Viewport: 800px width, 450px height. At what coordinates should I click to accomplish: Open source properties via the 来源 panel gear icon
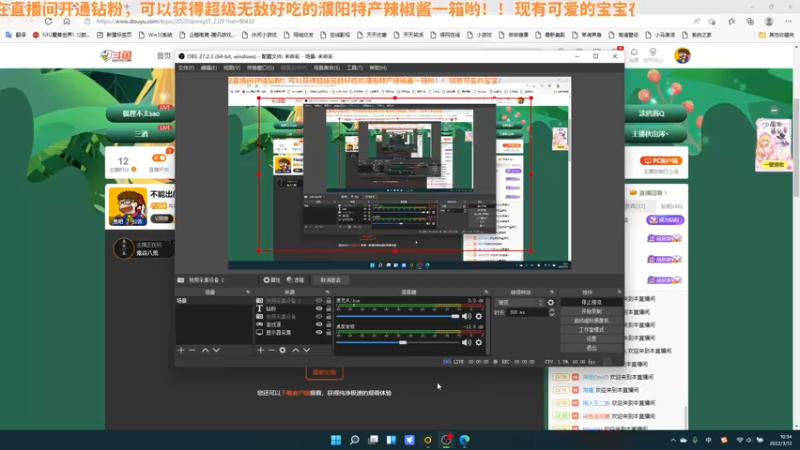click(283, 350)
